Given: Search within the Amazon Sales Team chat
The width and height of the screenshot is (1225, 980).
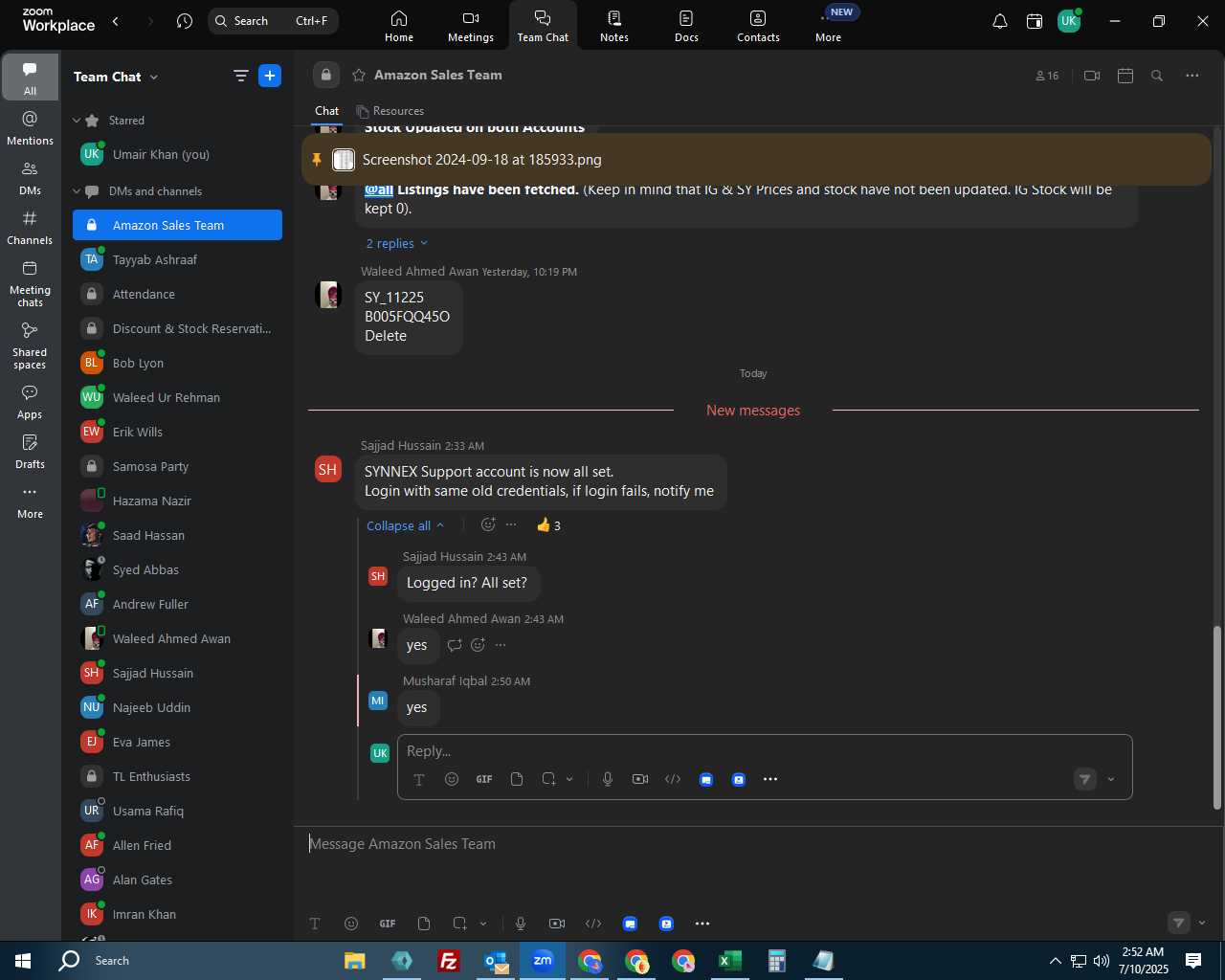Looking at the screenshot, I should 1157,76.
